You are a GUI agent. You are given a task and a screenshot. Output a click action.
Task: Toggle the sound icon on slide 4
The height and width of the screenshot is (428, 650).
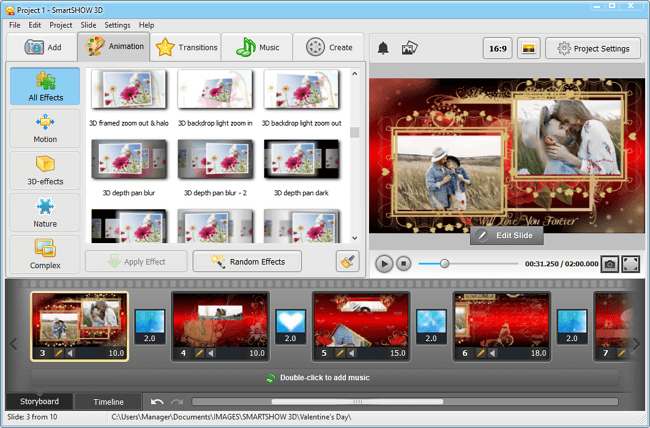point(211,353)
